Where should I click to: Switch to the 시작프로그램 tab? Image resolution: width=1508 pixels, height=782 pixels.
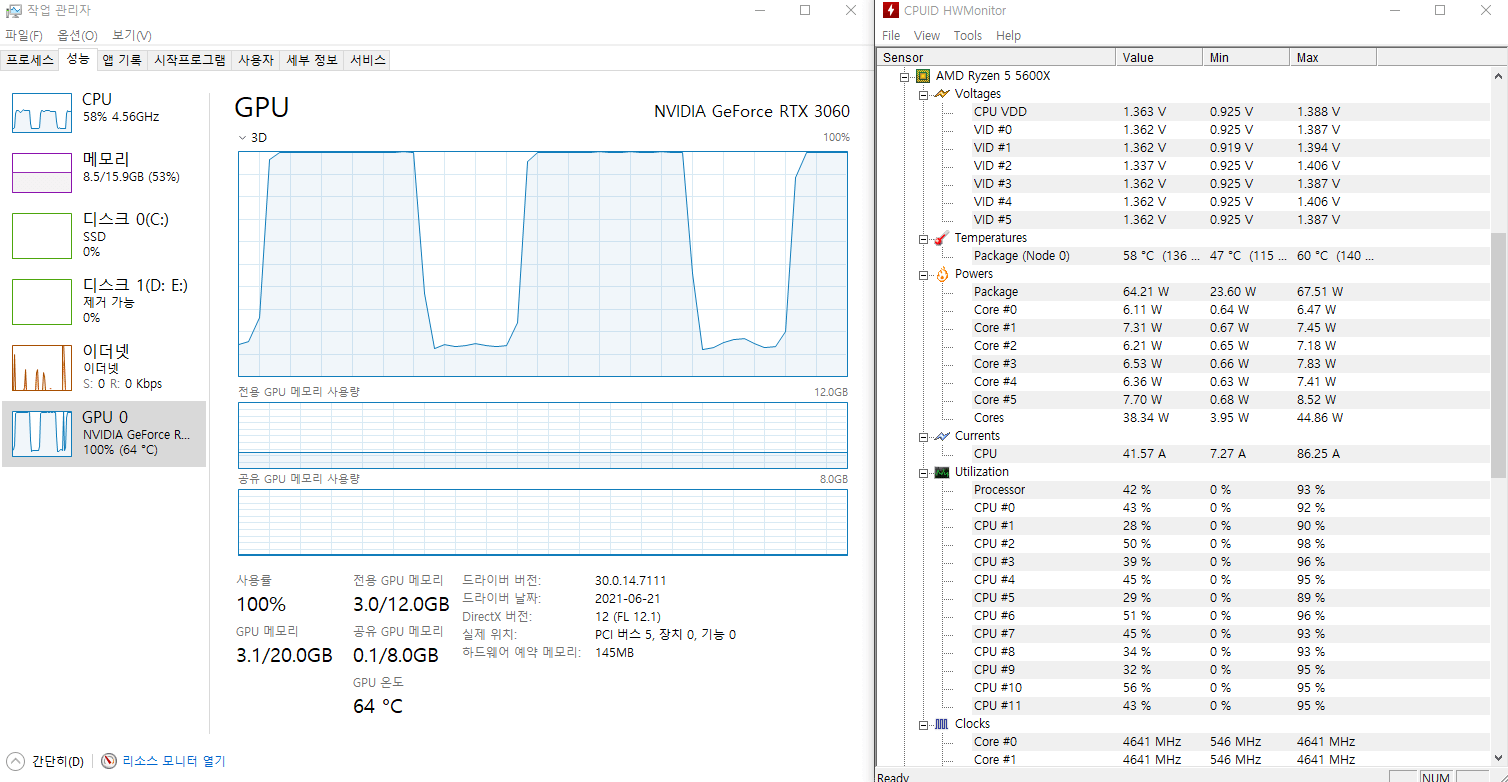tap(189, 60)
